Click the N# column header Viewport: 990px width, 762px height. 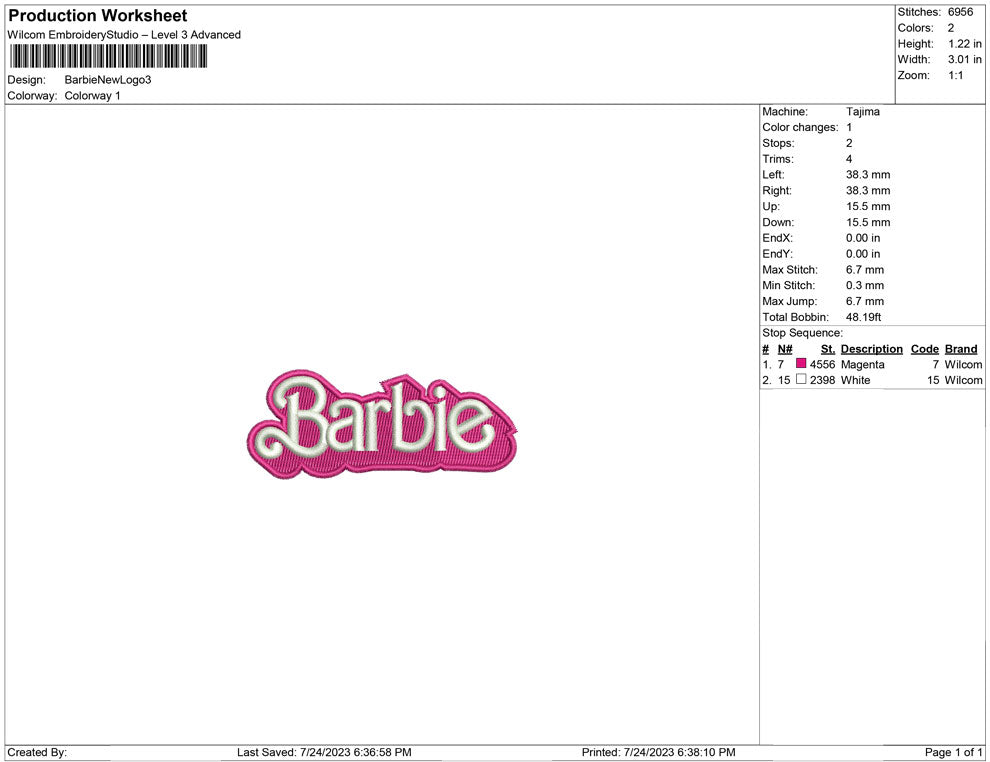coord(785,349)
